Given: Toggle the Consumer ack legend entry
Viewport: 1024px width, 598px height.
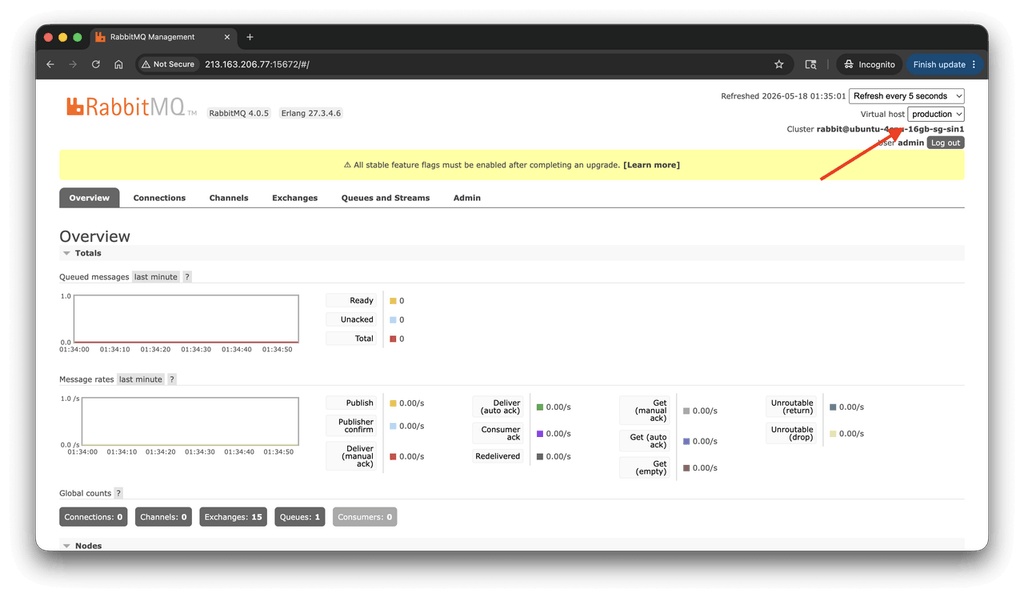Looking at the screenshot, I should point(498,433).
